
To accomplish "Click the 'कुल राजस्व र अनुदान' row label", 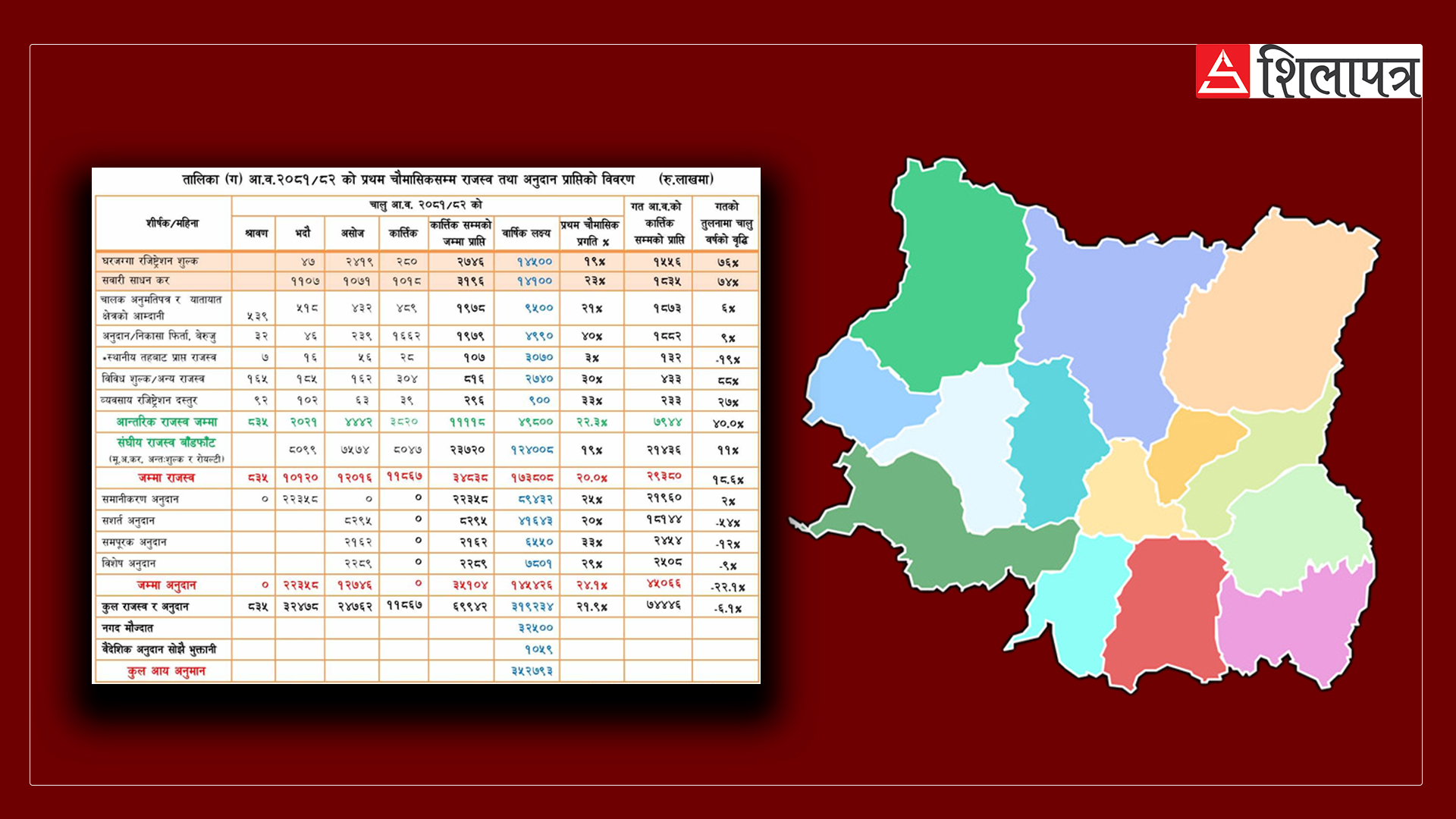I will pyautogui.click(x=145, y=607).
